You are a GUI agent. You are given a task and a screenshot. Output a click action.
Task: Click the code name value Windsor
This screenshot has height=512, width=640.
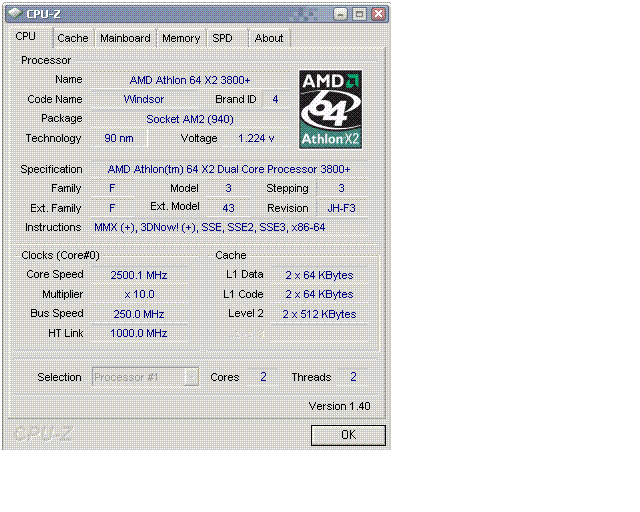(144, 99)
